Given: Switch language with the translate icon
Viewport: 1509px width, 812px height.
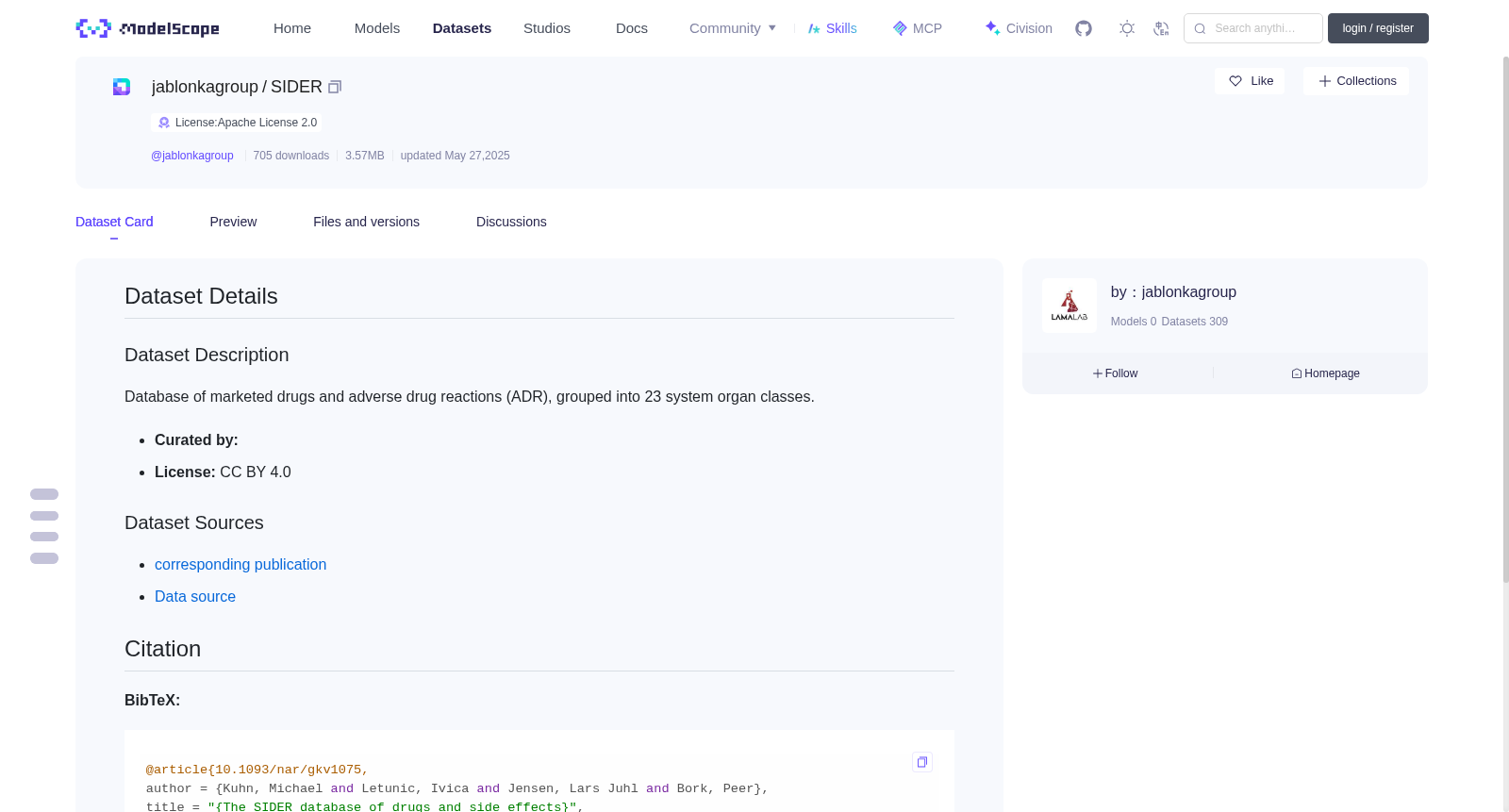Looking at the screenshot, I should click(x=1161, y=28).
